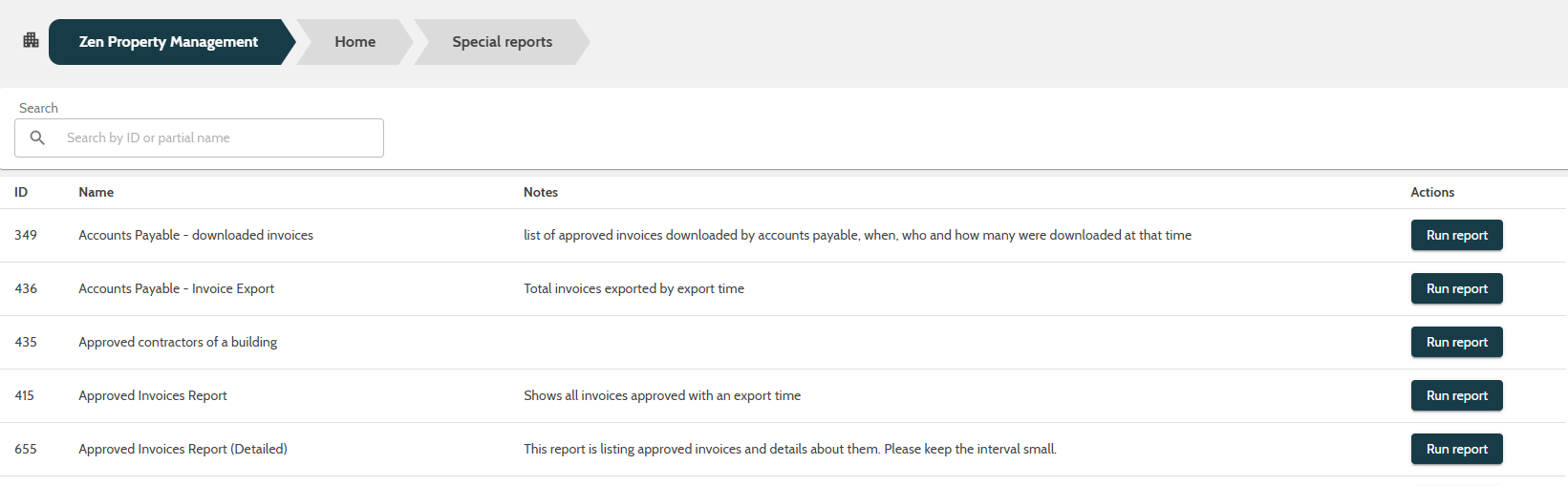Screen dimensions: 1568x486
Task: Click the Notes column header
Action: click(540, 192)
